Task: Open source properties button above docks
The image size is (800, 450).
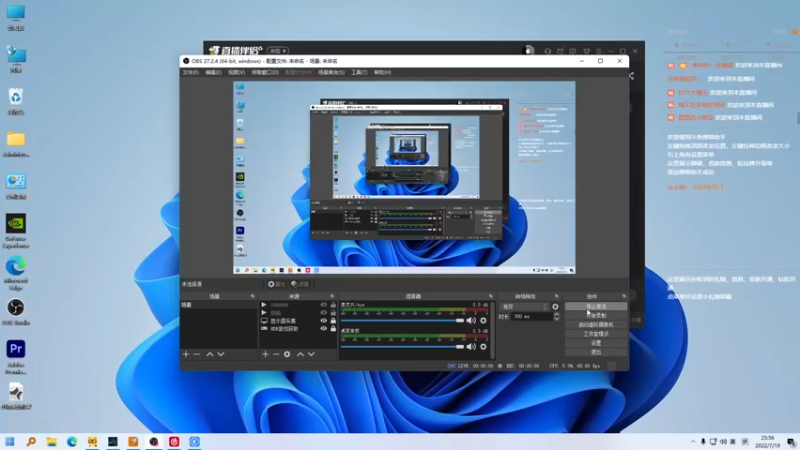Action: pos(276,284)
